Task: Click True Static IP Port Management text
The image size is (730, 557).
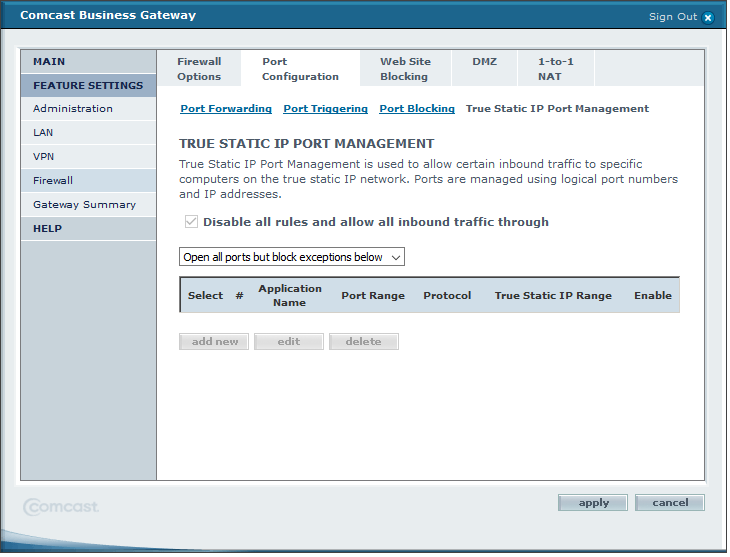Action: click(559, 109)
